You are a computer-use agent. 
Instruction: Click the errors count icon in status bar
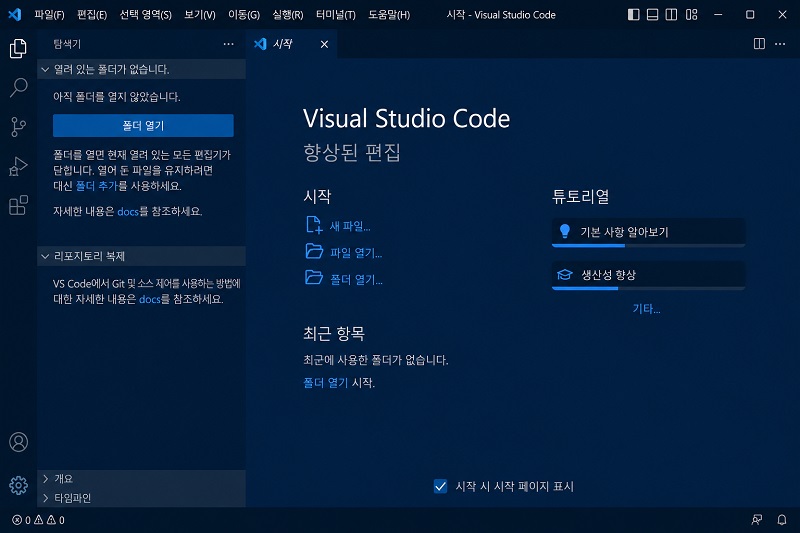(17, 520)
